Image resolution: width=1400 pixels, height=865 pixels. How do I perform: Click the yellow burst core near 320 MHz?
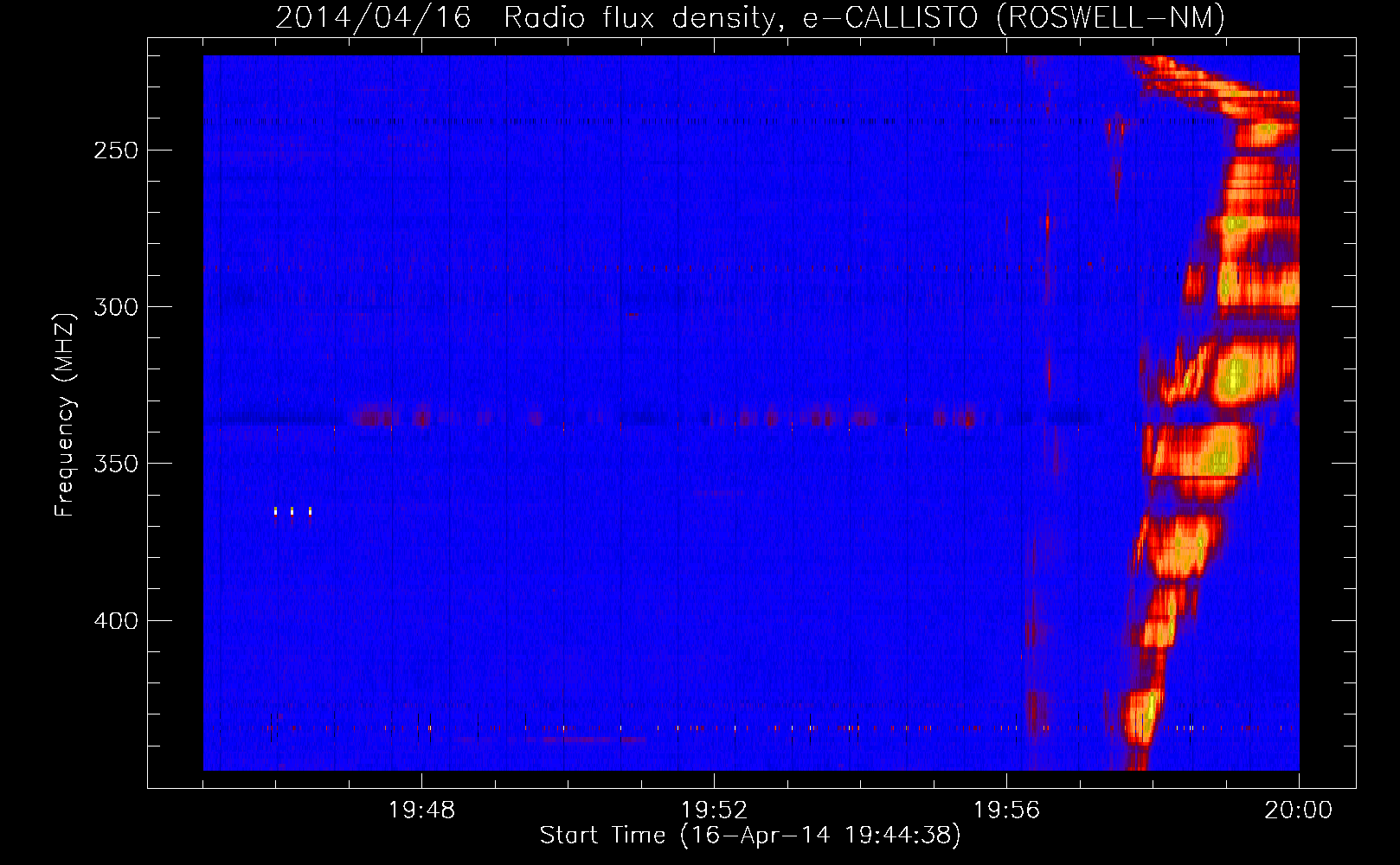(1235, 377)
